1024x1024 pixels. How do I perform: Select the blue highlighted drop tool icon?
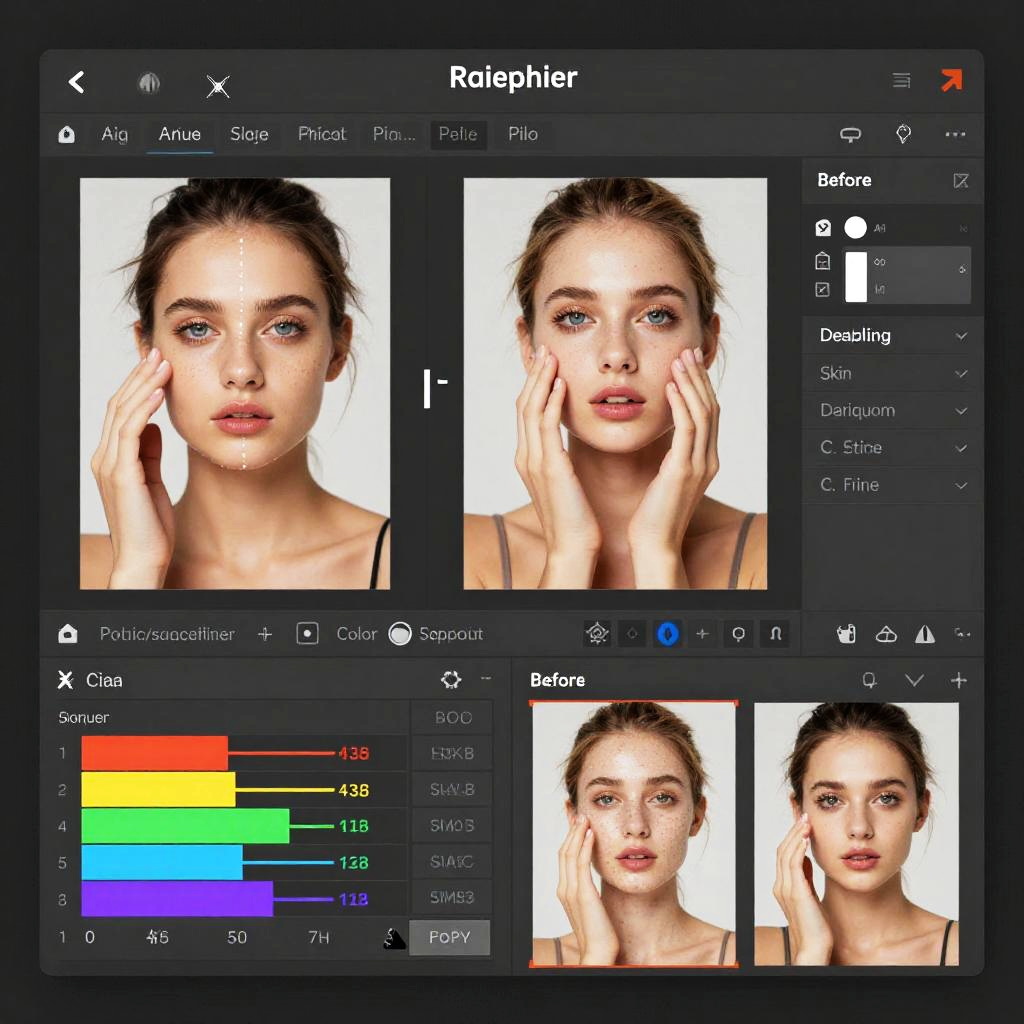pos(668,633)
